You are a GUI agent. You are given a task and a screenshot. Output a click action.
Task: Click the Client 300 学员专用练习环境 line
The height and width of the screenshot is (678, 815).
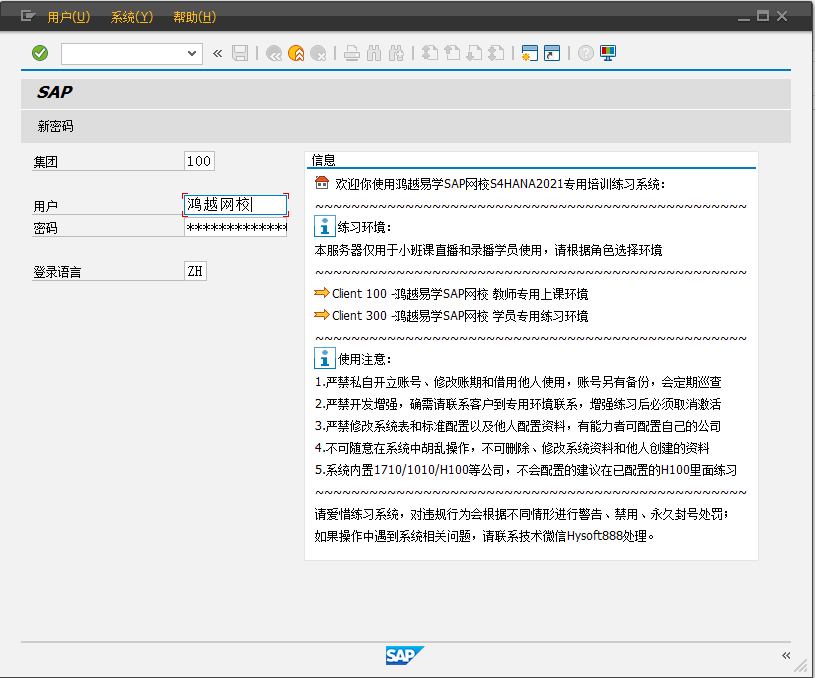pos(460,316)
